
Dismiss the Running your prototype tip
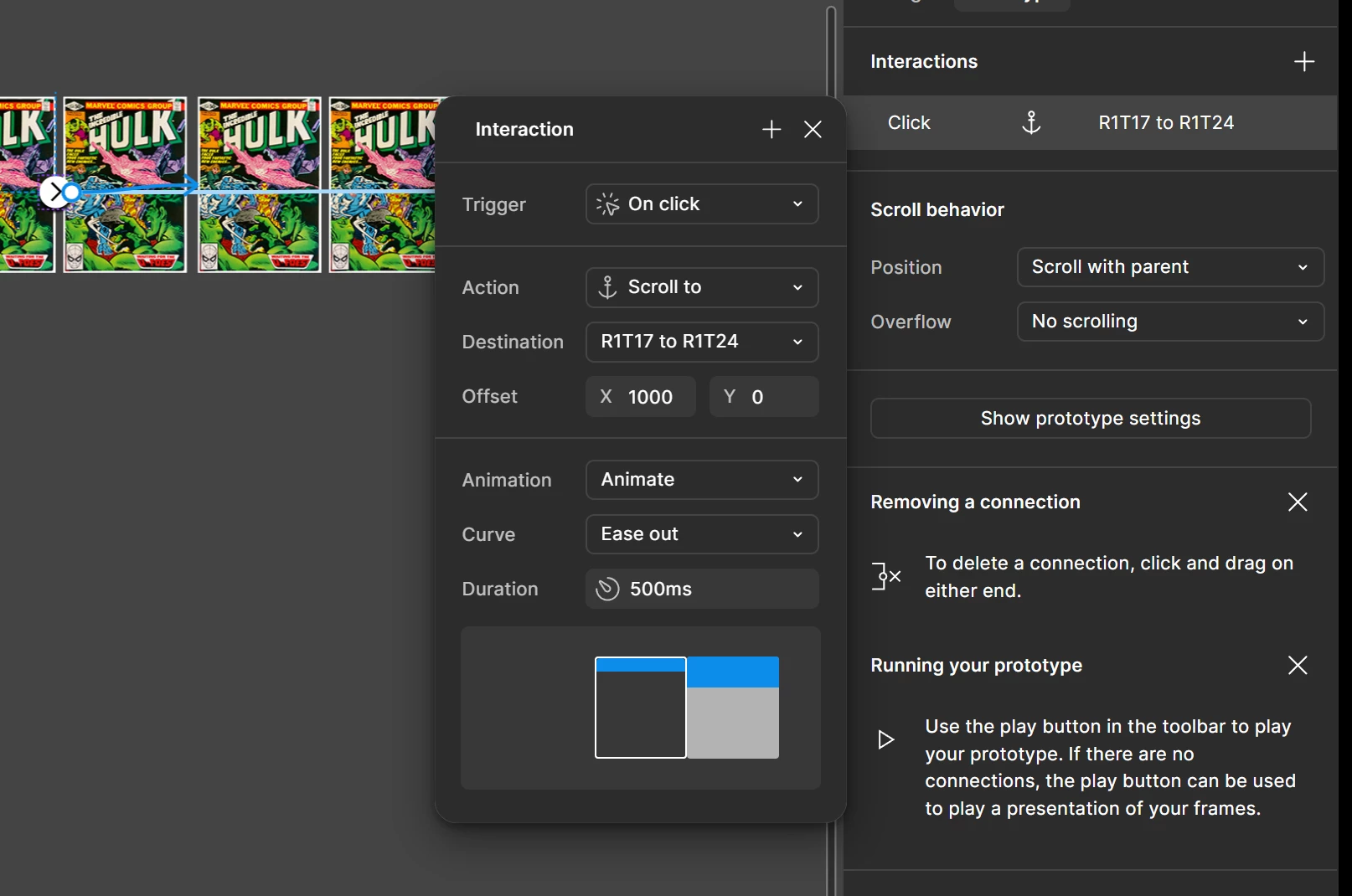point(1298,665)
